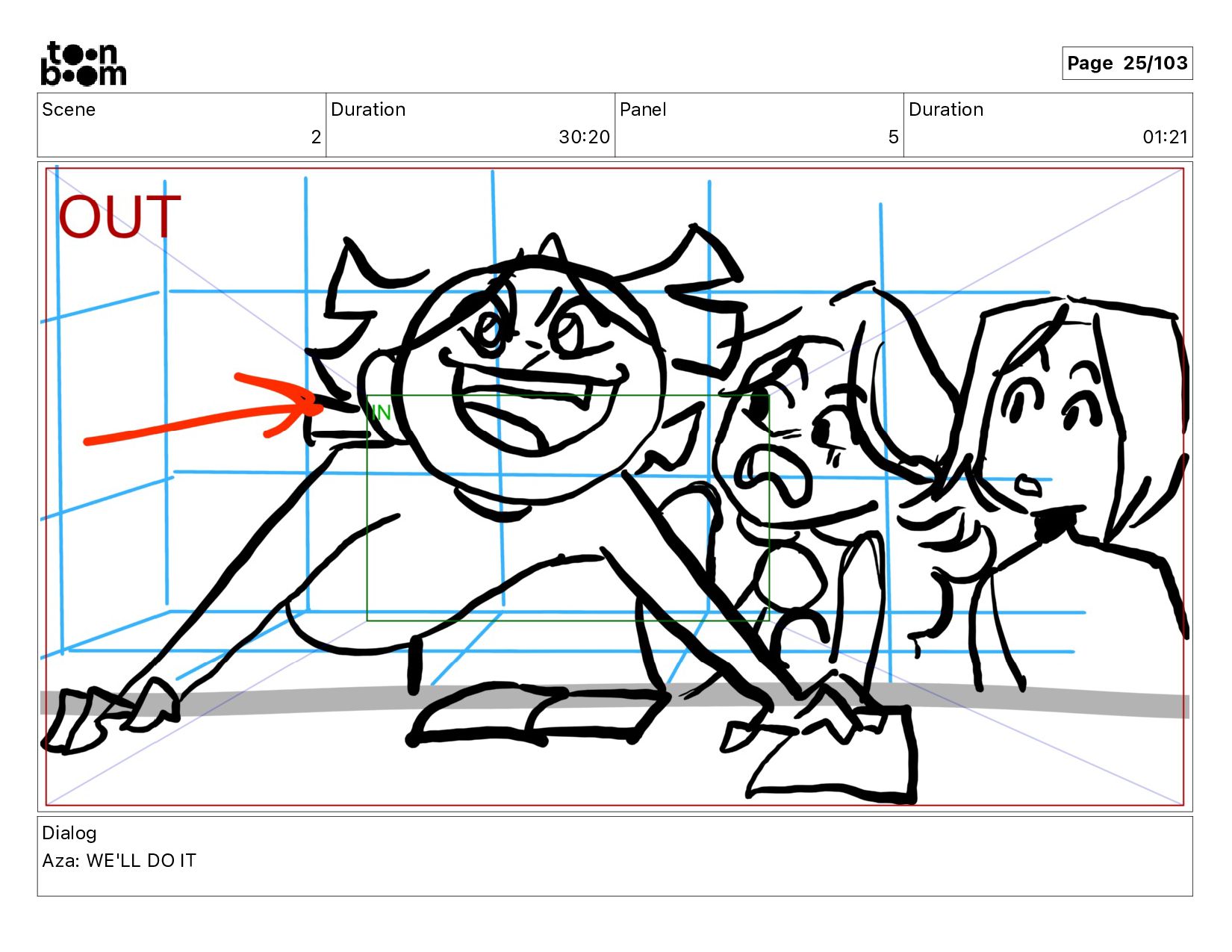This screenshot has height=952, width=1232.
Task: Click the red 'OUT' camera frame label
Action: 119,217
